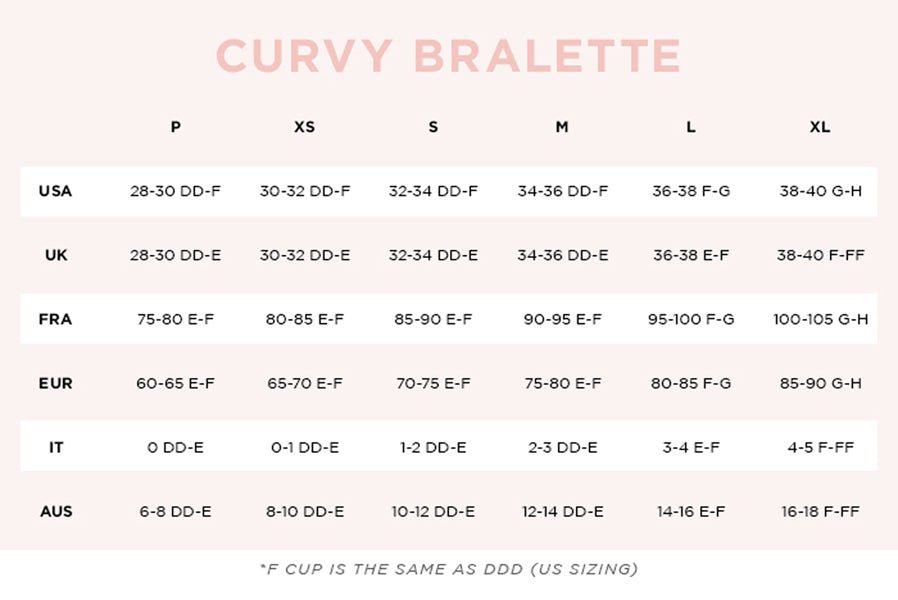This screenshot has width=898, height=600.
Task: Click the USA 28-30 DD-F cell
Action: click(x=175, y=191)
